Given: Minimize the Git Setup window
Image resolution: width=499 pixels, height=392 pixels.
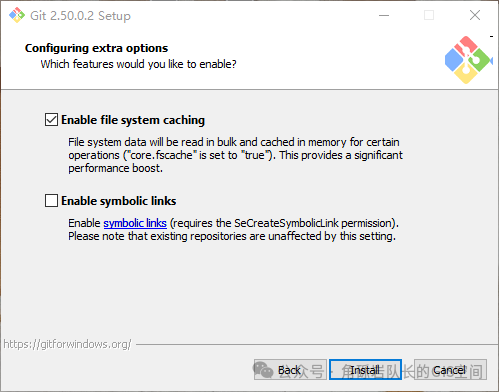Looking at the screenshot, I should coord(384,15).
